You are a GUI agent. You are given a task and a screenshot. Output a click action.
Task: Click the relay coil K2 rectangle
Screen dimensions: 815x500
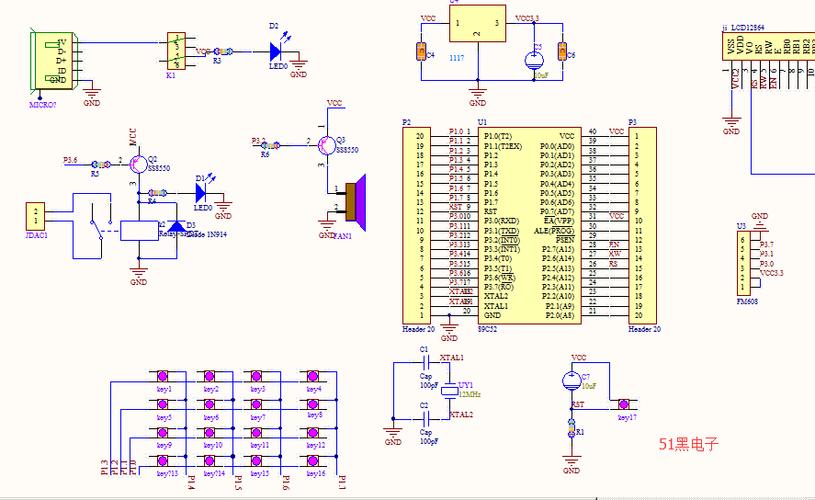point(139,230)
